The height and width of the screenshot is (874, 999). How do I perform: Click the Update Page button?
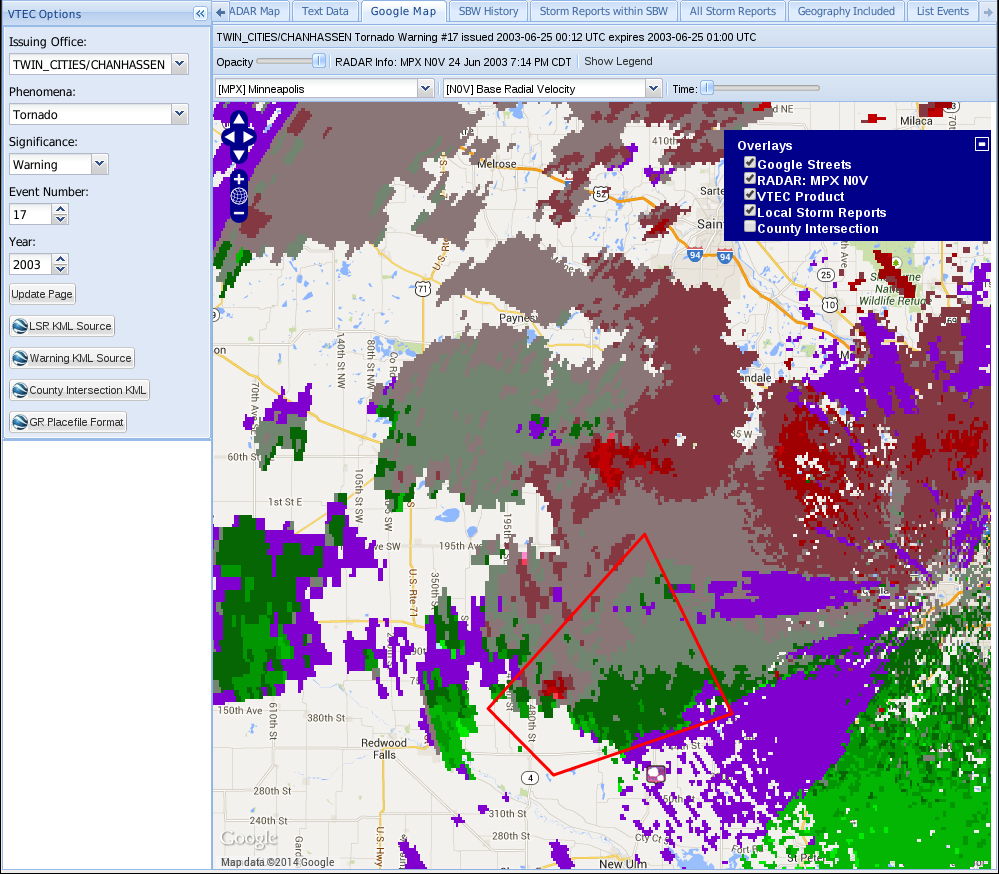pos(42,294)
